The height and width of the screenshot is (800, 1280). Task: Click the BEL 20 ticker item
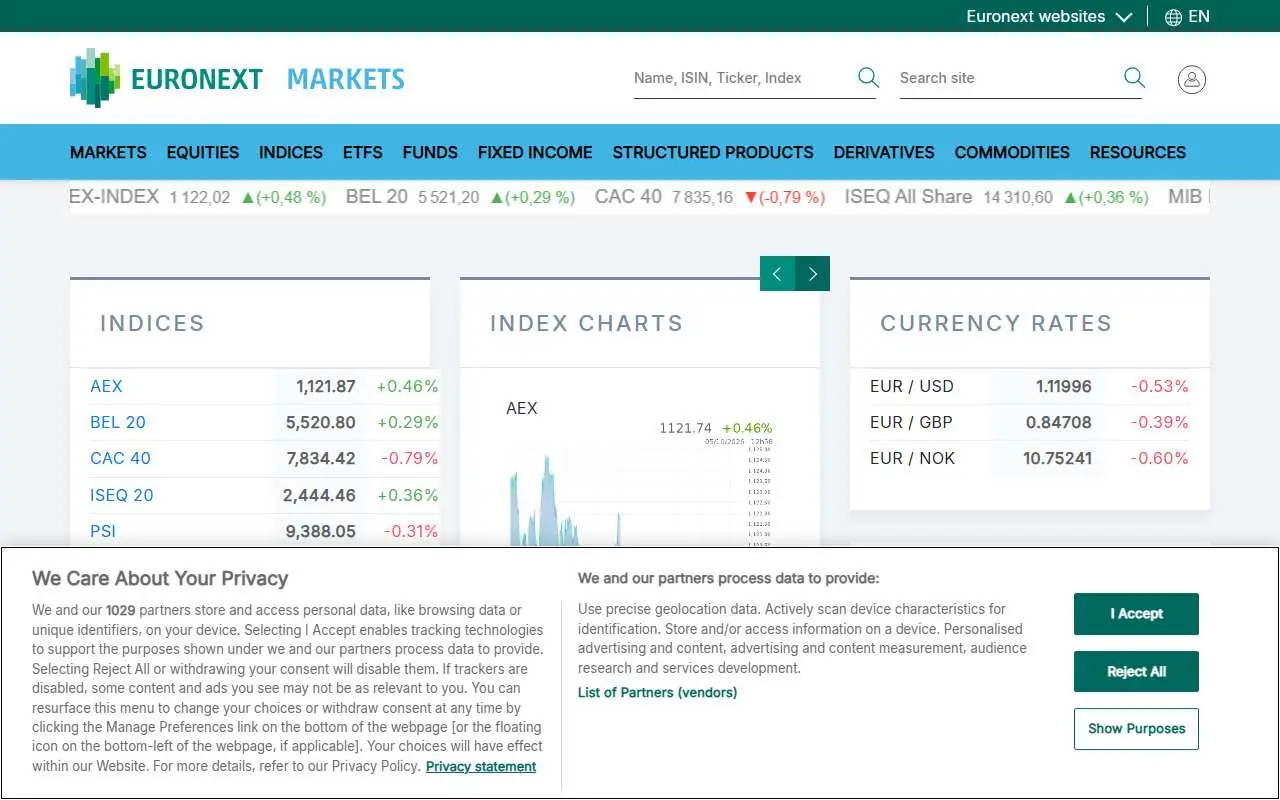click(x=460, y=197)
